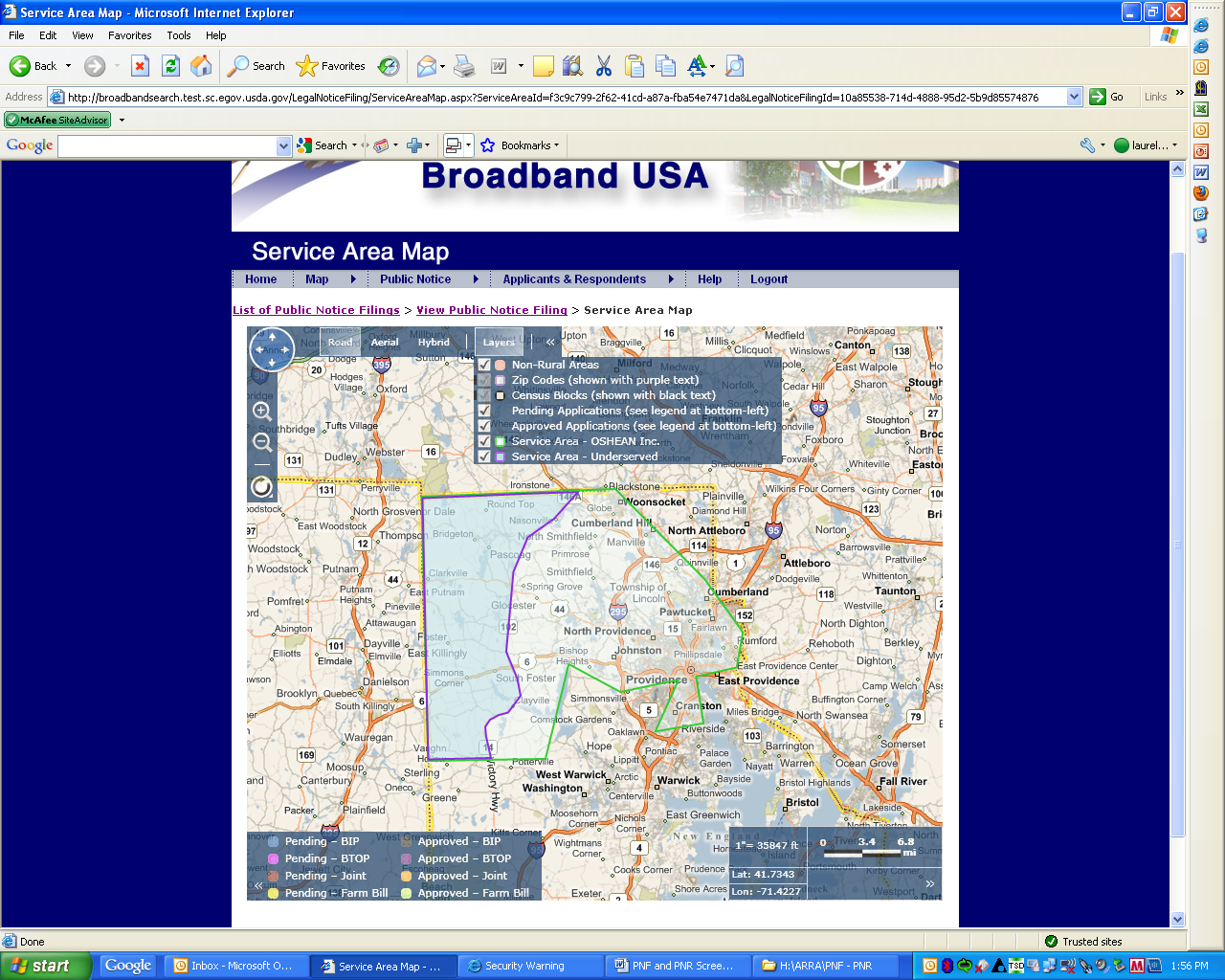The image size is (1225, 980).
Task: Open the Favorites menu
Action: (x=129, y=35)
